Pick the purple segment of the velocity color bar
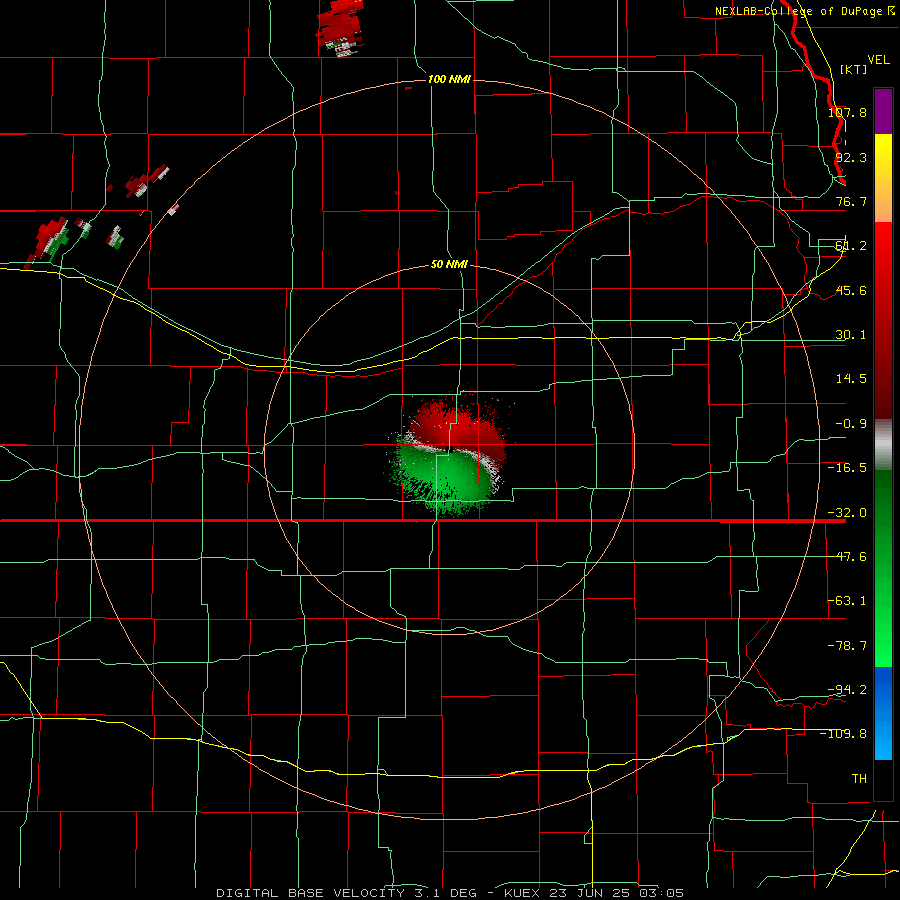The height and width of the screenshot is (900, 900). [x=883, y=111]
